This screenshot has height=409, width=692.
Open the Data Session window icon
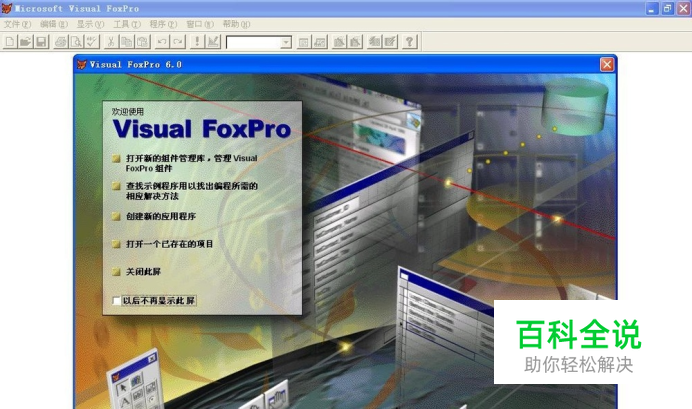[x=320, y=42]
